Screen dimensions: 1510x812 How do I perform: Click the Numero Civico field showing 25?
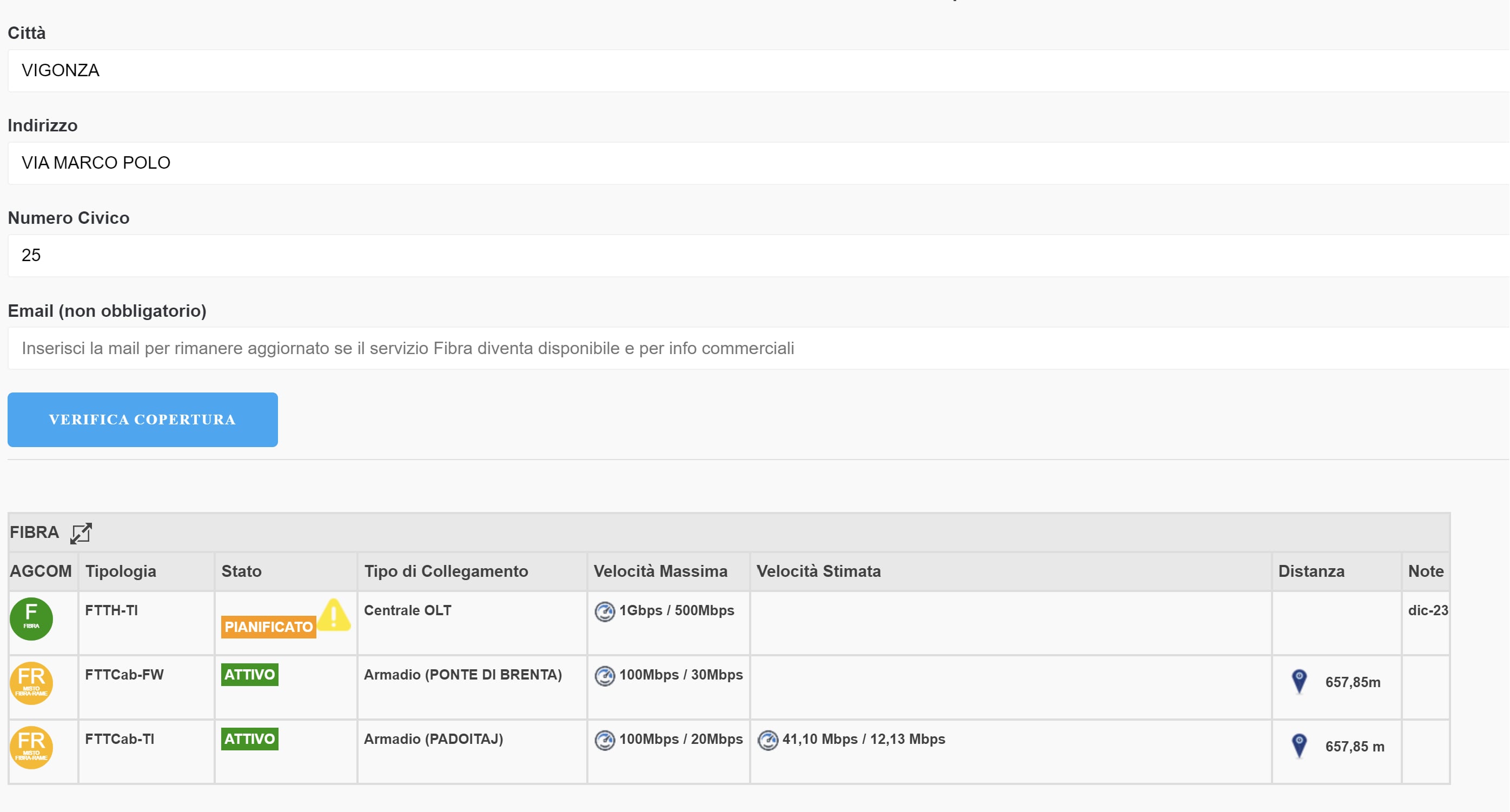tap(755, 255)
